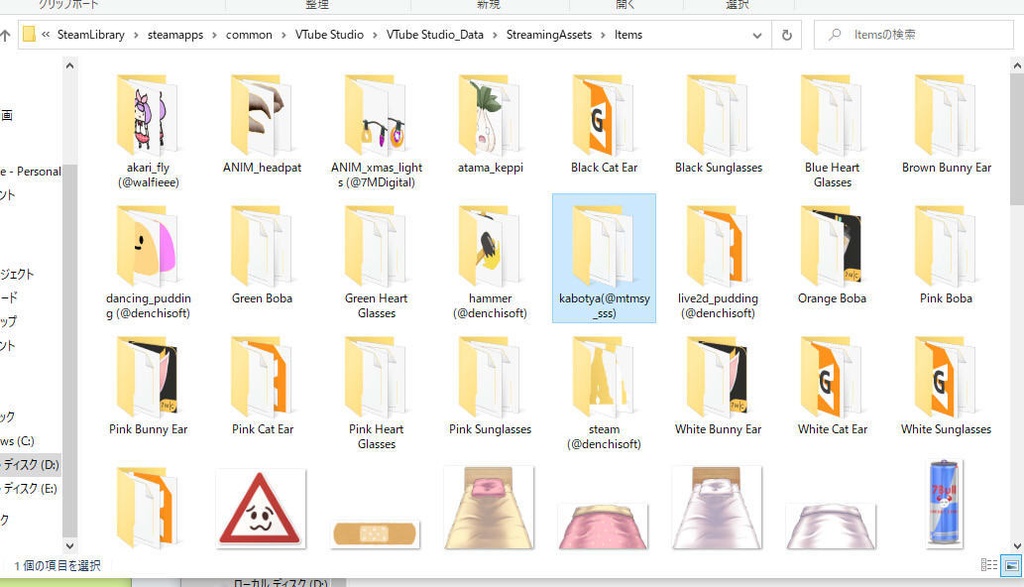The width and height of the screenshot is (1024, 587).
Task: Select the akari_fly (@walfieee) folder
Action: 148,131
